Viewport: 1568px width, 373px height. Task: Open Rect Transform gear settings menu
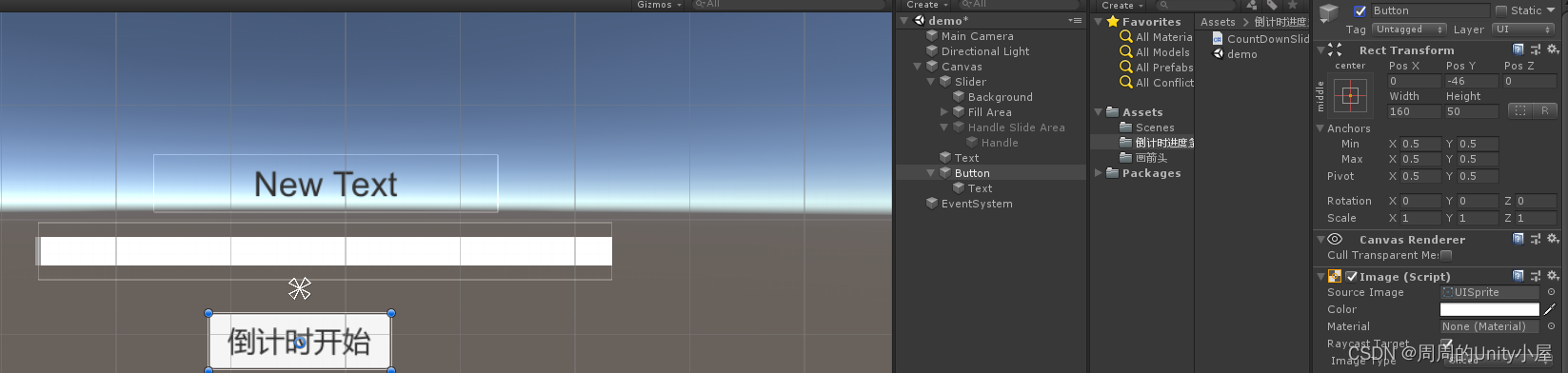tap(1552, 49)
